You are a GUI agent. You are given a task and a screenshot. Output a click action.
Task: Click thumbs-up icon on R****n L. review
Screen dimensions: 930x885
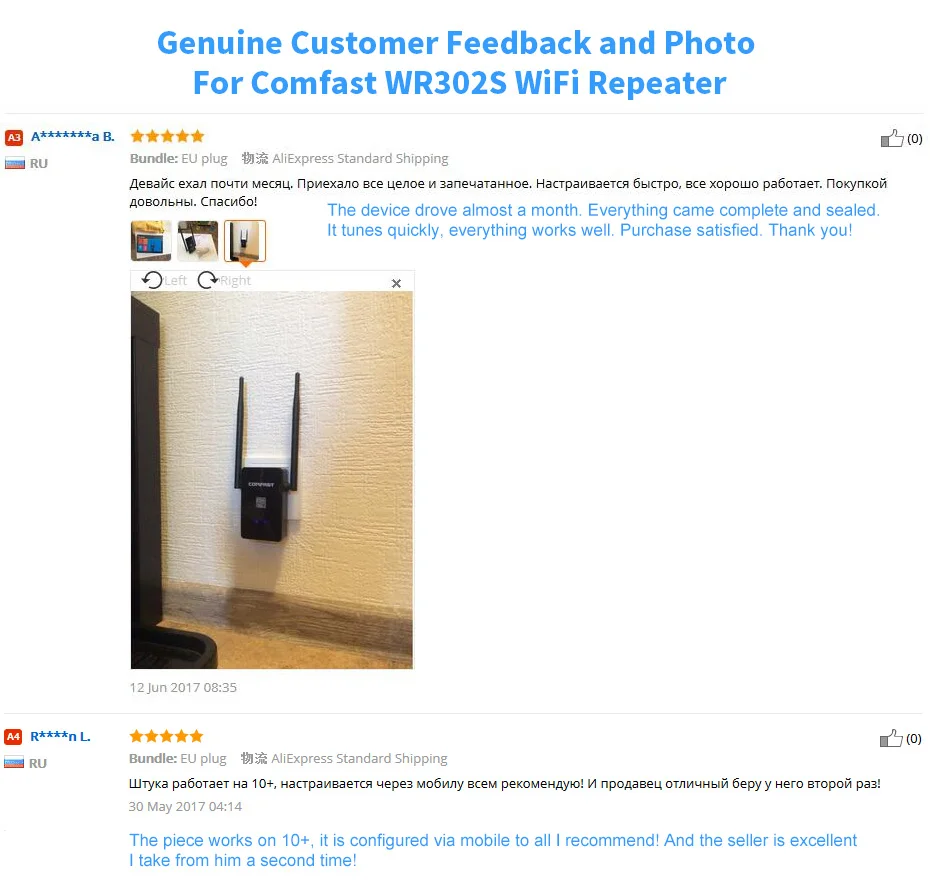[891, 738]
